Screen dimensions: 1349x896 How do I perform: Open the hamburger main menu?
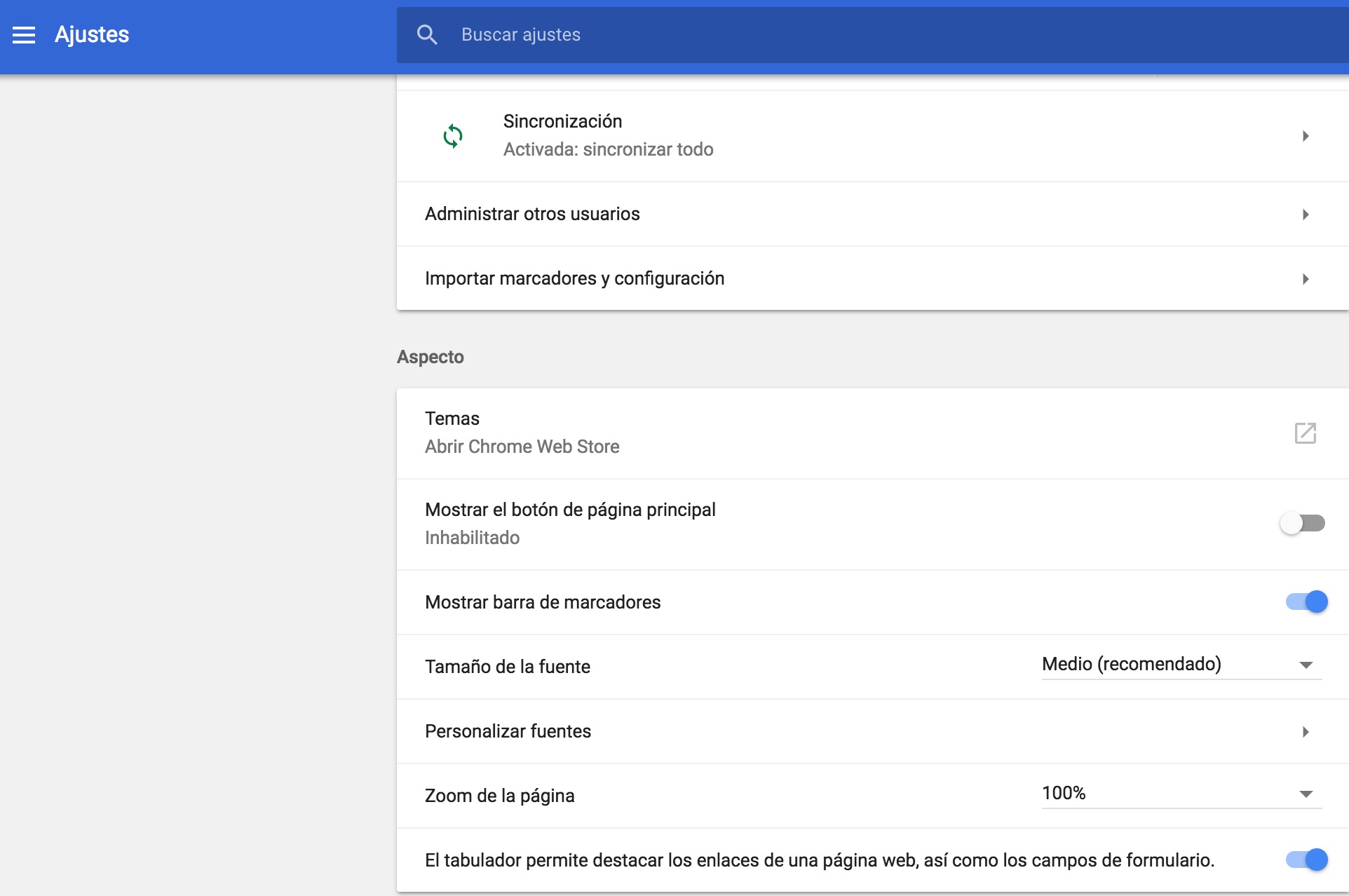pos(24,35)
